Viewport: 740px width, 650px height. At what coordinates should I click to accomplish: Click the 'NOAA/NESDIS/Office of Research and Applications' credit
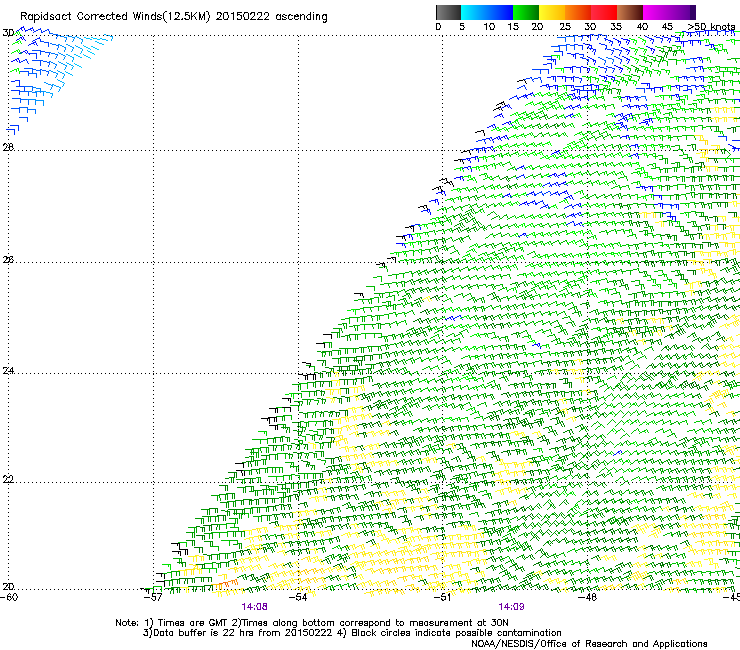click(589, 644)
